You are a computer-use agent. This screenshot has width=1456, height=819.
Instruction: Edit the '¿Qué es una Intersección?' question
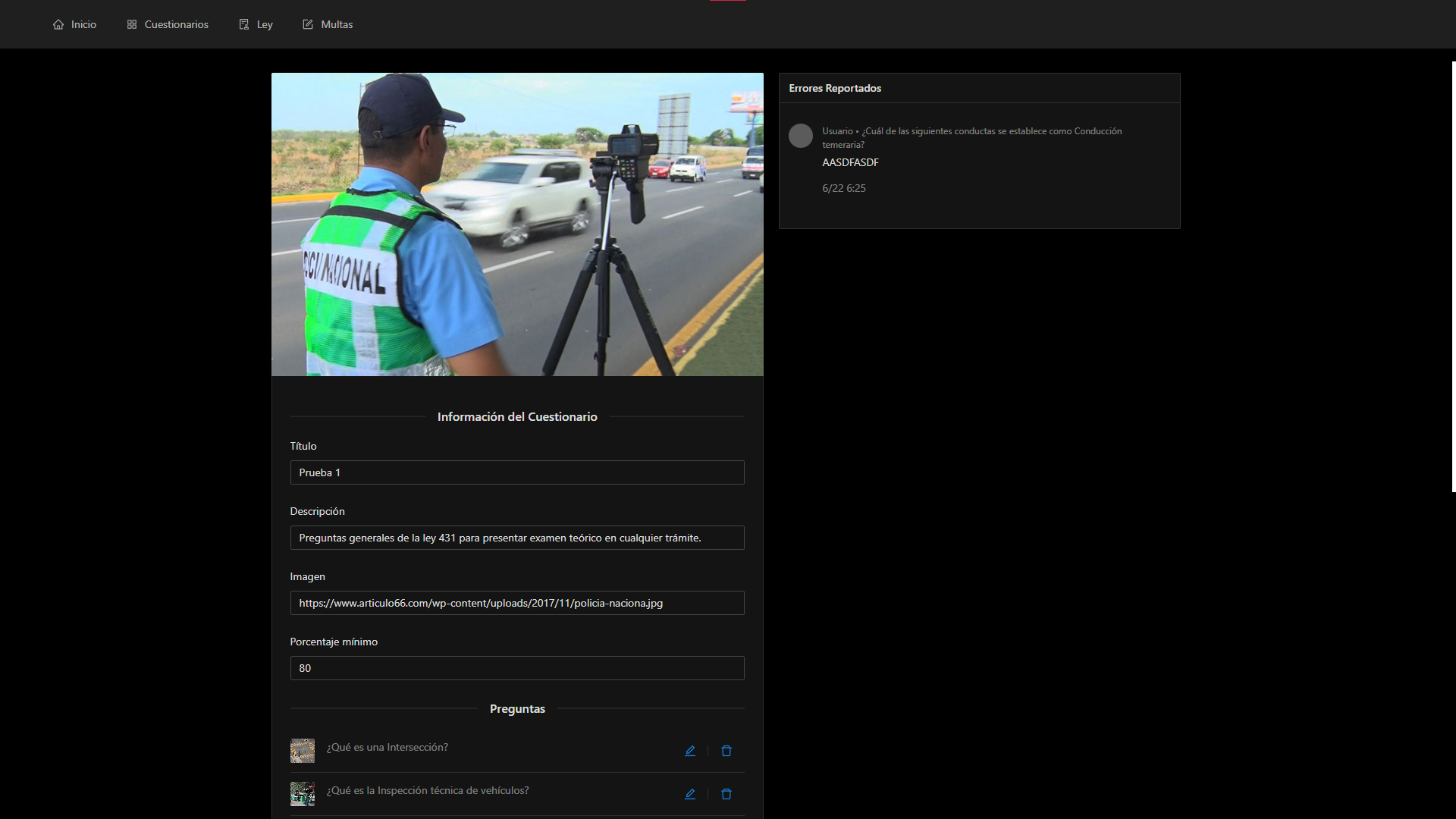pyautogui.click(x=690, y=751)
